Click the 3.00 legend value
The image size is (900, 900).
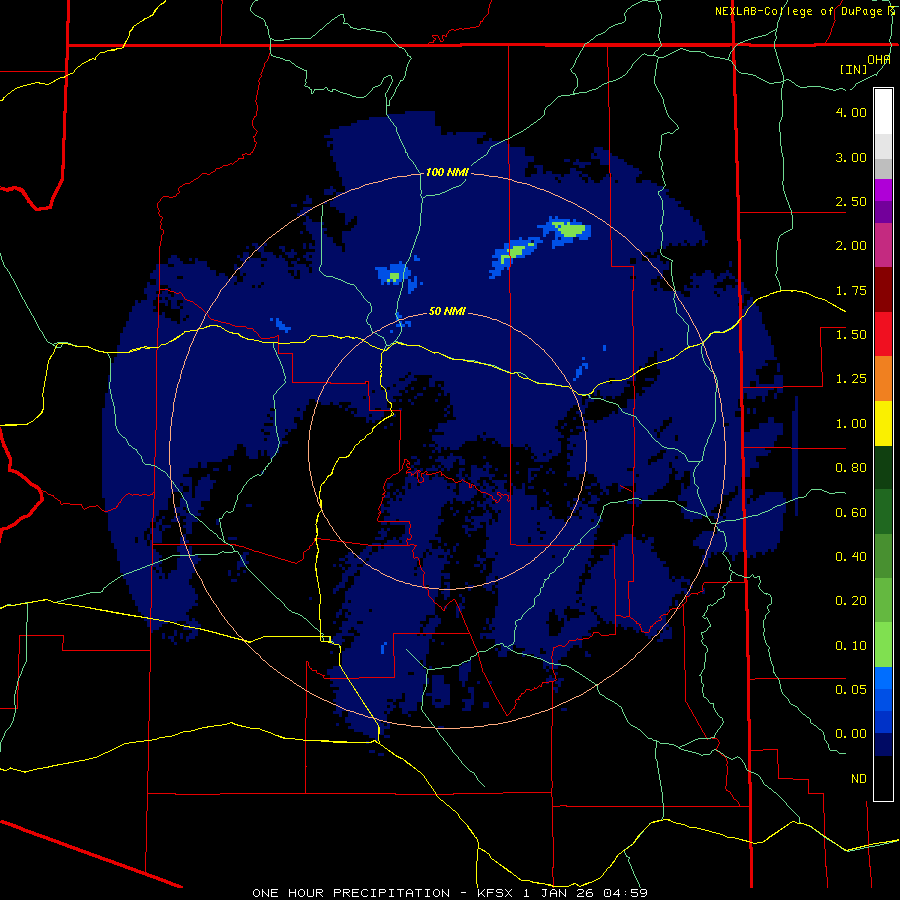point(851,157)
